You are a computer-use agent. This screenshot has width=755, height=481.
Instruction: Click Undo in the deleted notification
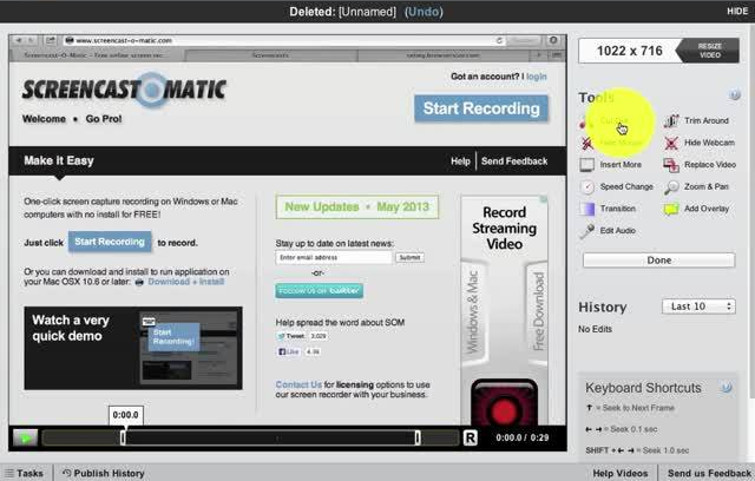point(424,12)
